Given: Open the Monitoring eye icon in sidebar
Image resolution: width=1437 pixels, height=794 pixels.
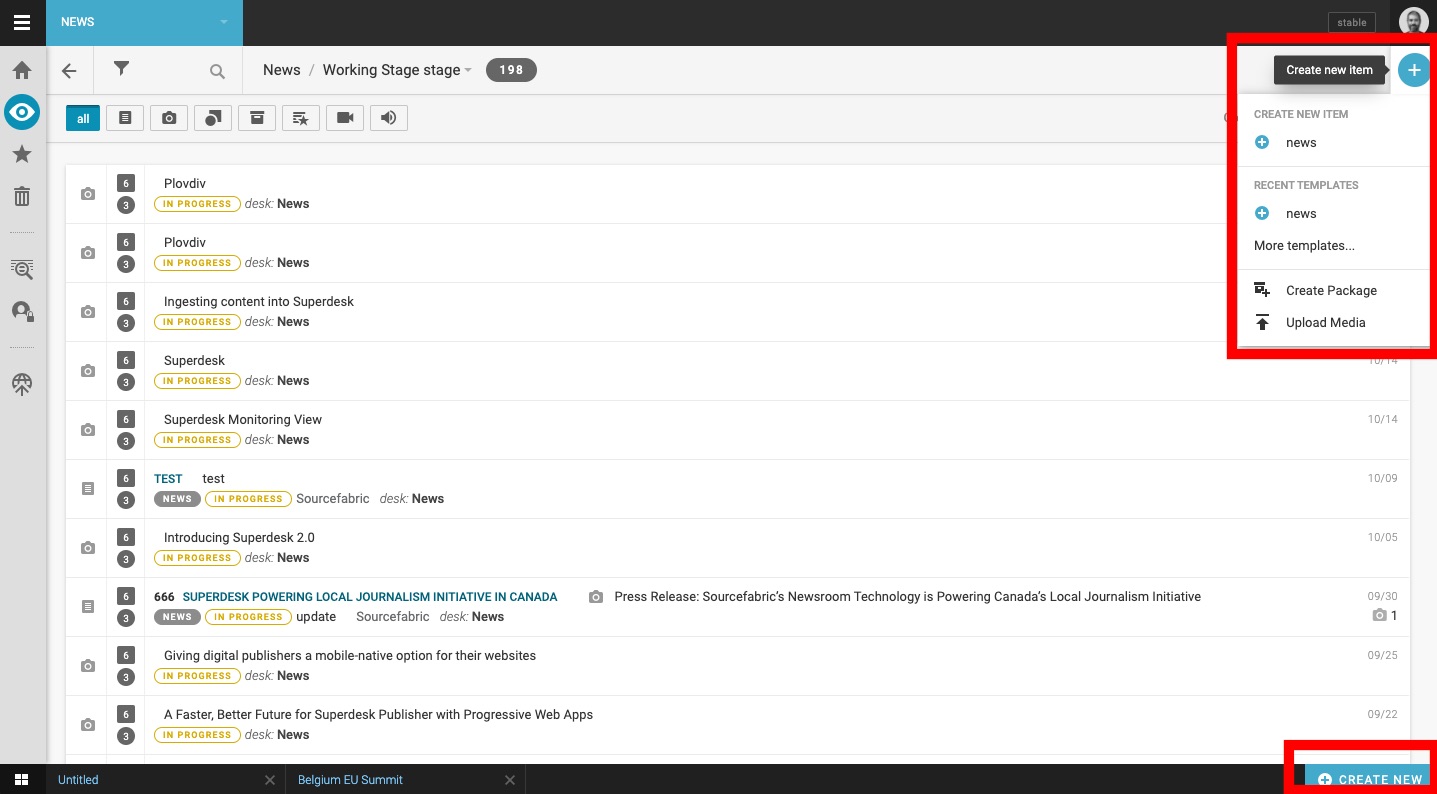Looking at the screenshot, I should (22, 112).
